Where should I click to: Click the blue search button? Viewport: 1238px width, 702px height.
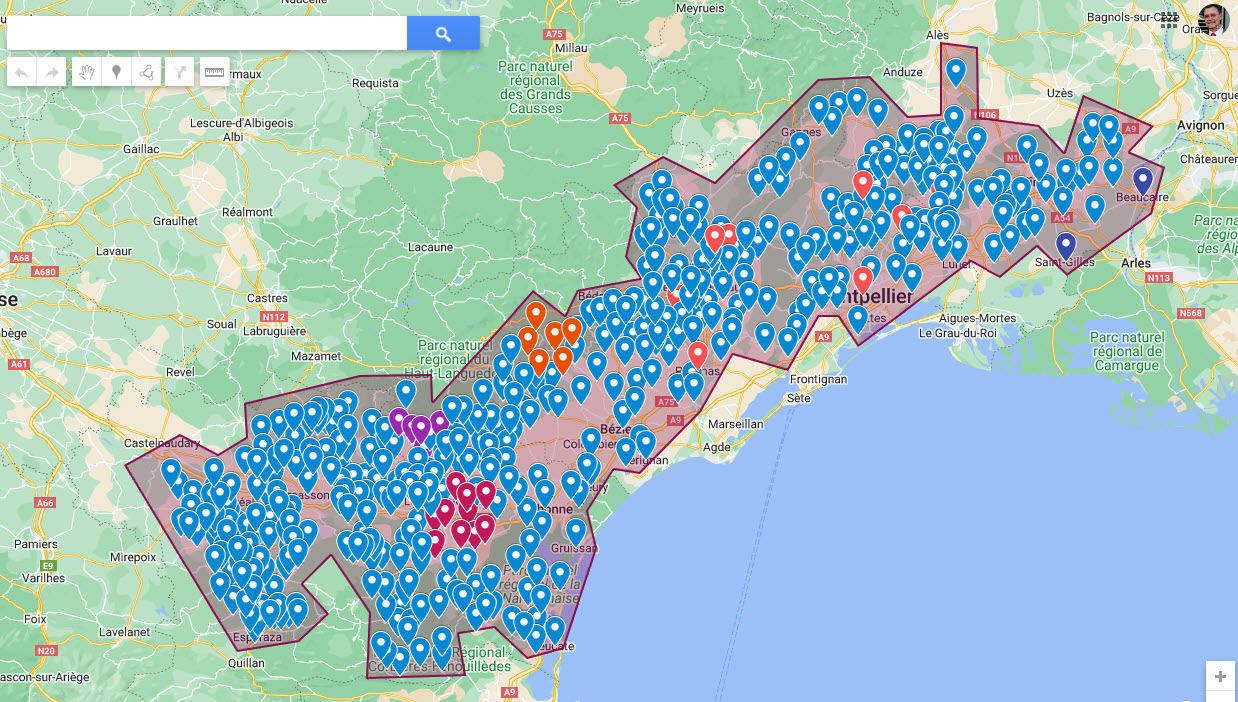coord(443,33)
